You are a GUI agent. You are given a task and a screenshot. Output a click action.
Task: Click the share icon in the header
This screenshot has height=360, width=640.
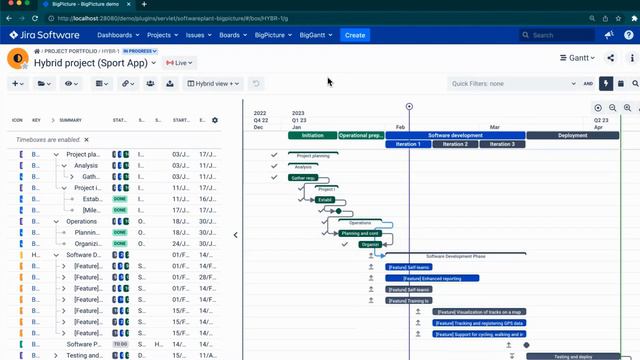pyautogui.click(x=611, y=58)
